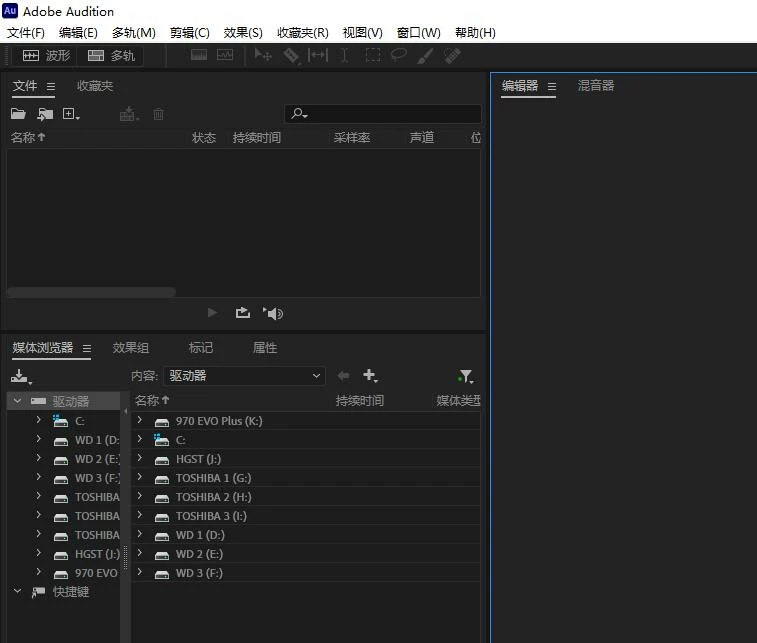Open the 收藏夹(R) menu

point(303,33)
